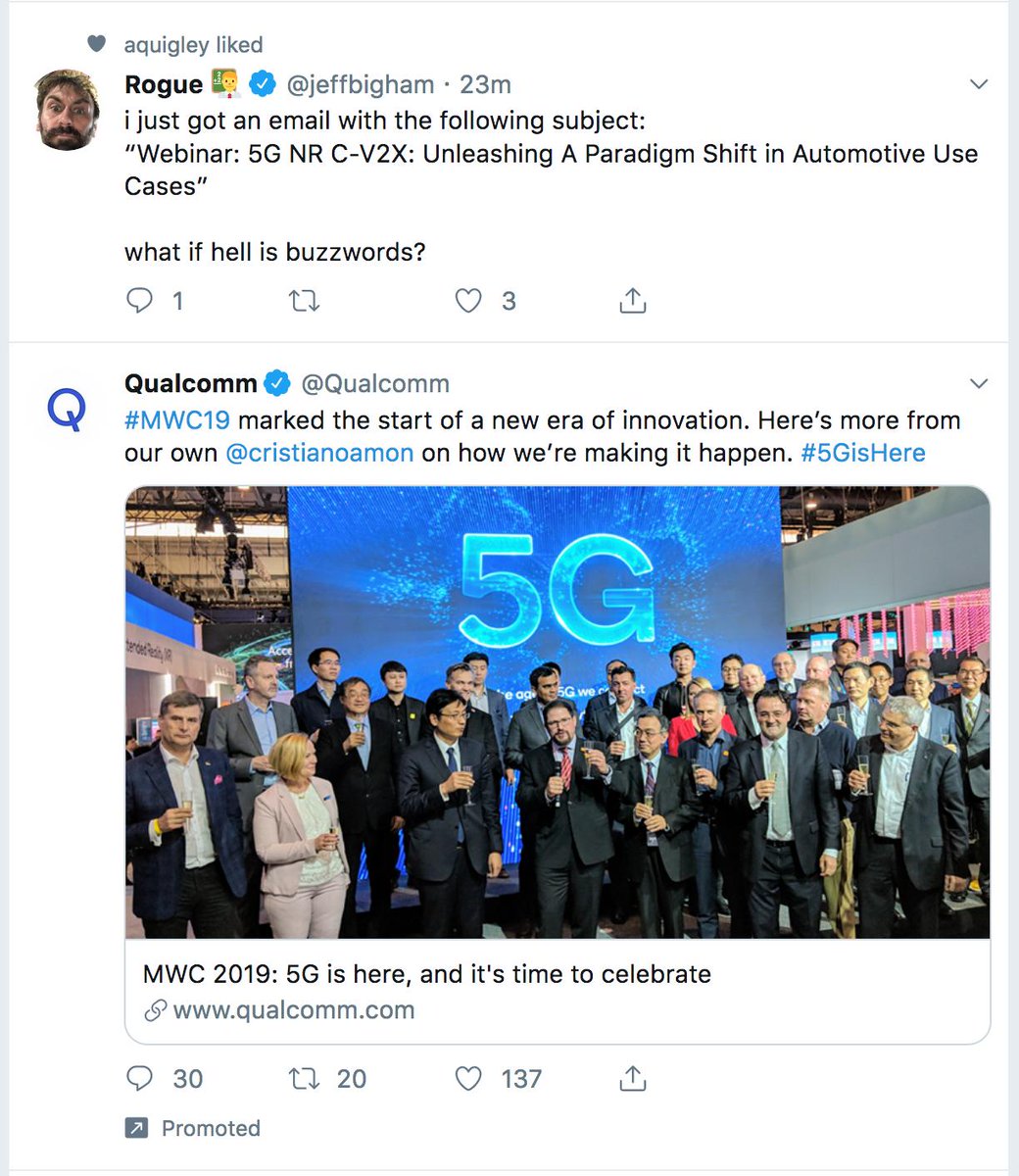The height and width of the screenshot is (1176, 1019).
Task: Share the Qualcomm promoted tweet
Action: pos(633,1078)
